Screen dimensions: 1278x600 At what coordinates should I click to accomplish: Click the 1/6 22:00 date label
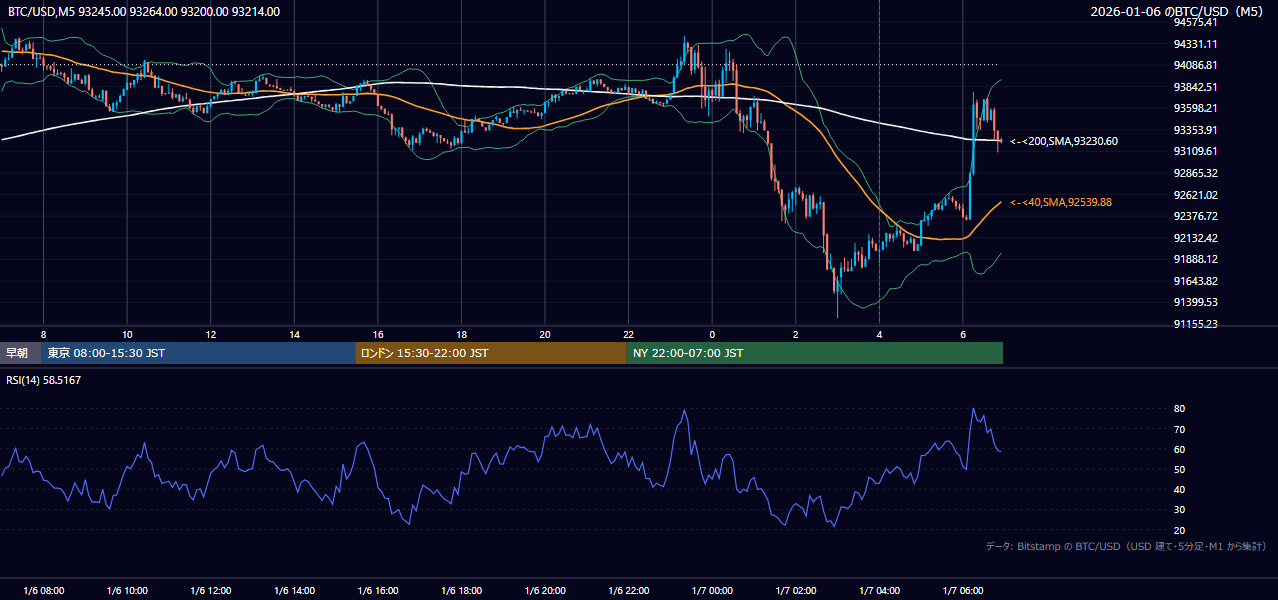click(628, 591)
